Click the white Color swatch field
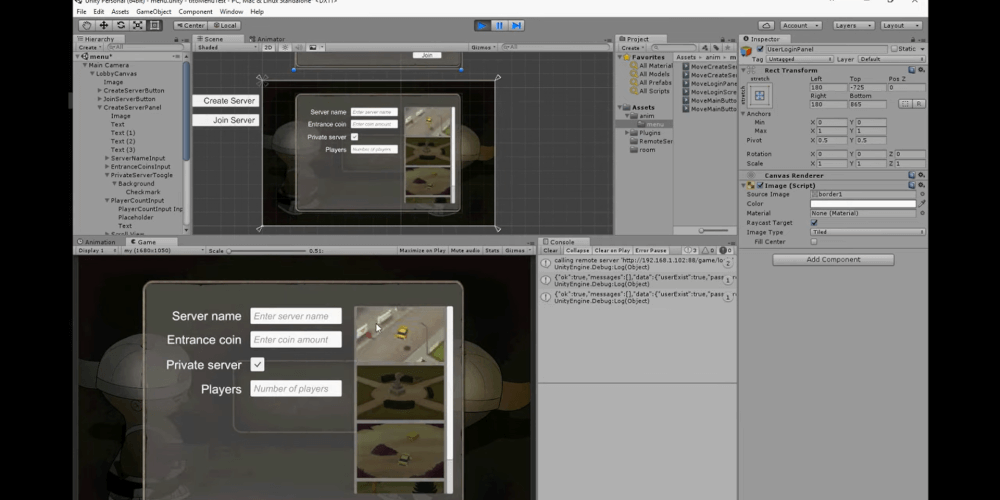 click(x=862, y=204)
